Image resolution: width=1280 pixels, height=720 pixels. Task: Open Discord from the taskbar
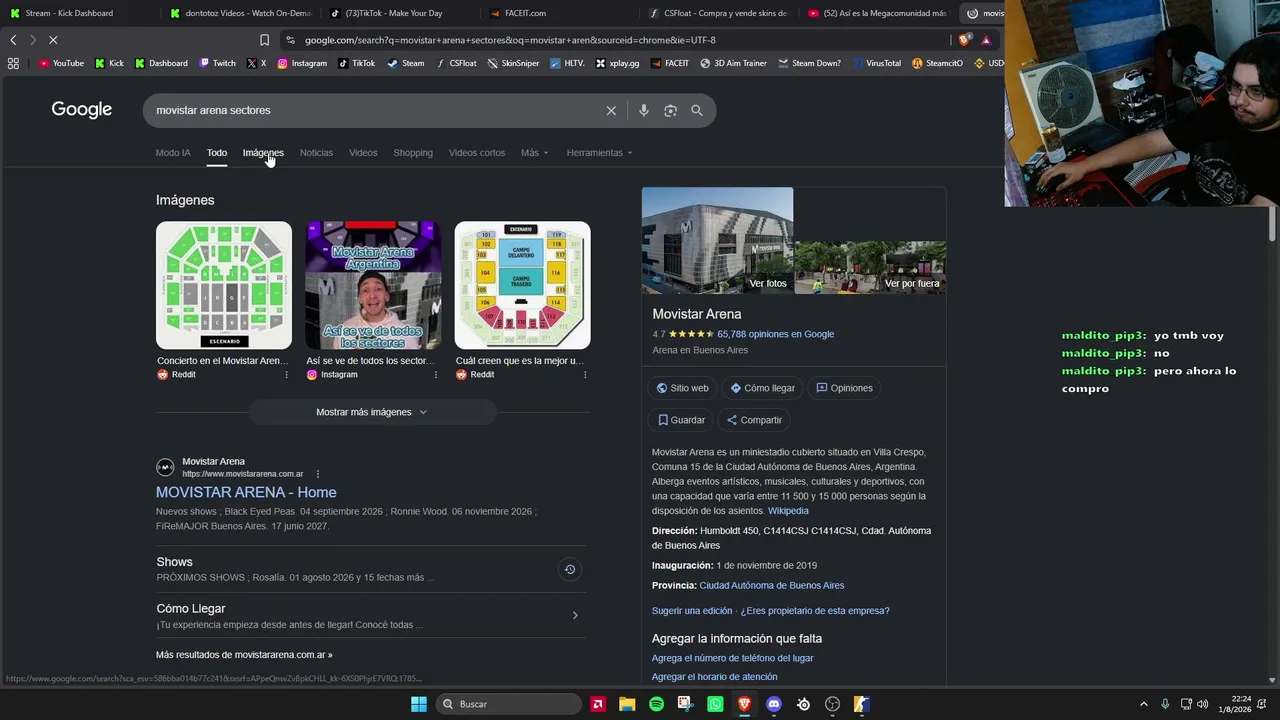773,704
